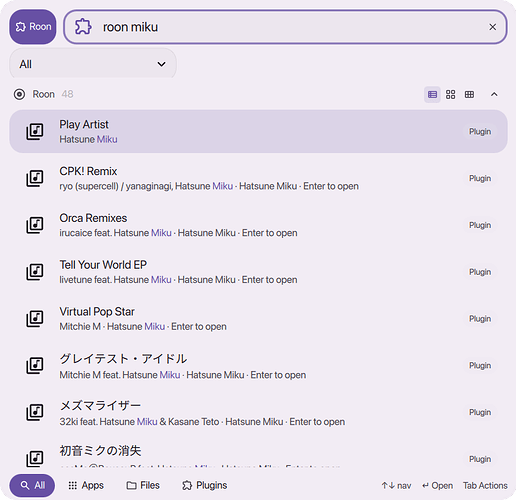Open the メズマライザー result
The width and height of the screenshot is (516, 500).
[258, 412]
